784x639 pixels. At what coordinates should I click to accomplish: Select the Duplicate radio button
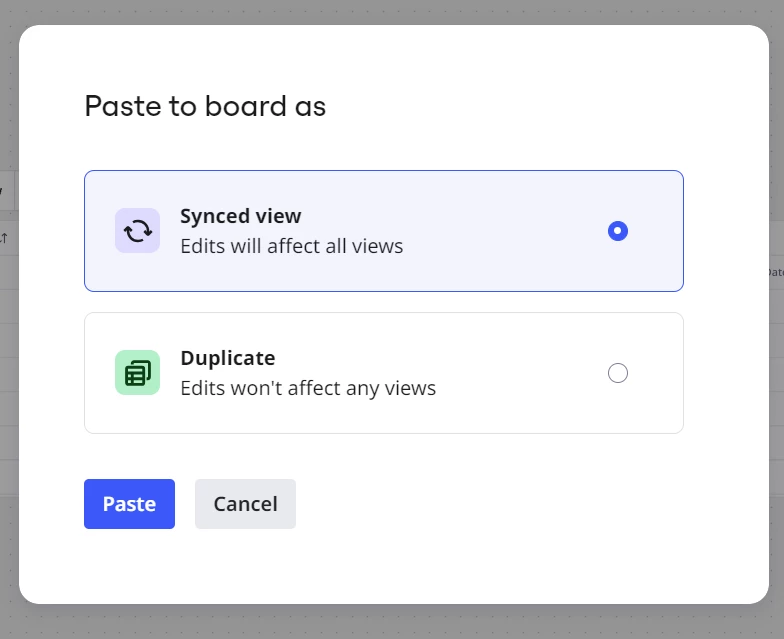click(x=618, y=373)
